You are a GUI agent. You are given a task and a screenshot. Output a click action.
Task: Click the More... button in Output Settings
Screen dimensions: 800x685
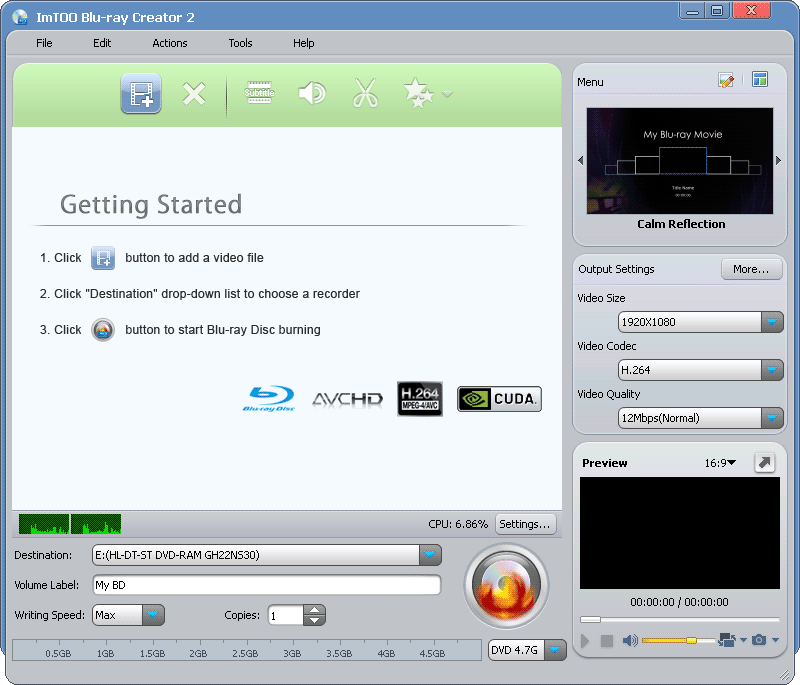click(751, 269)
